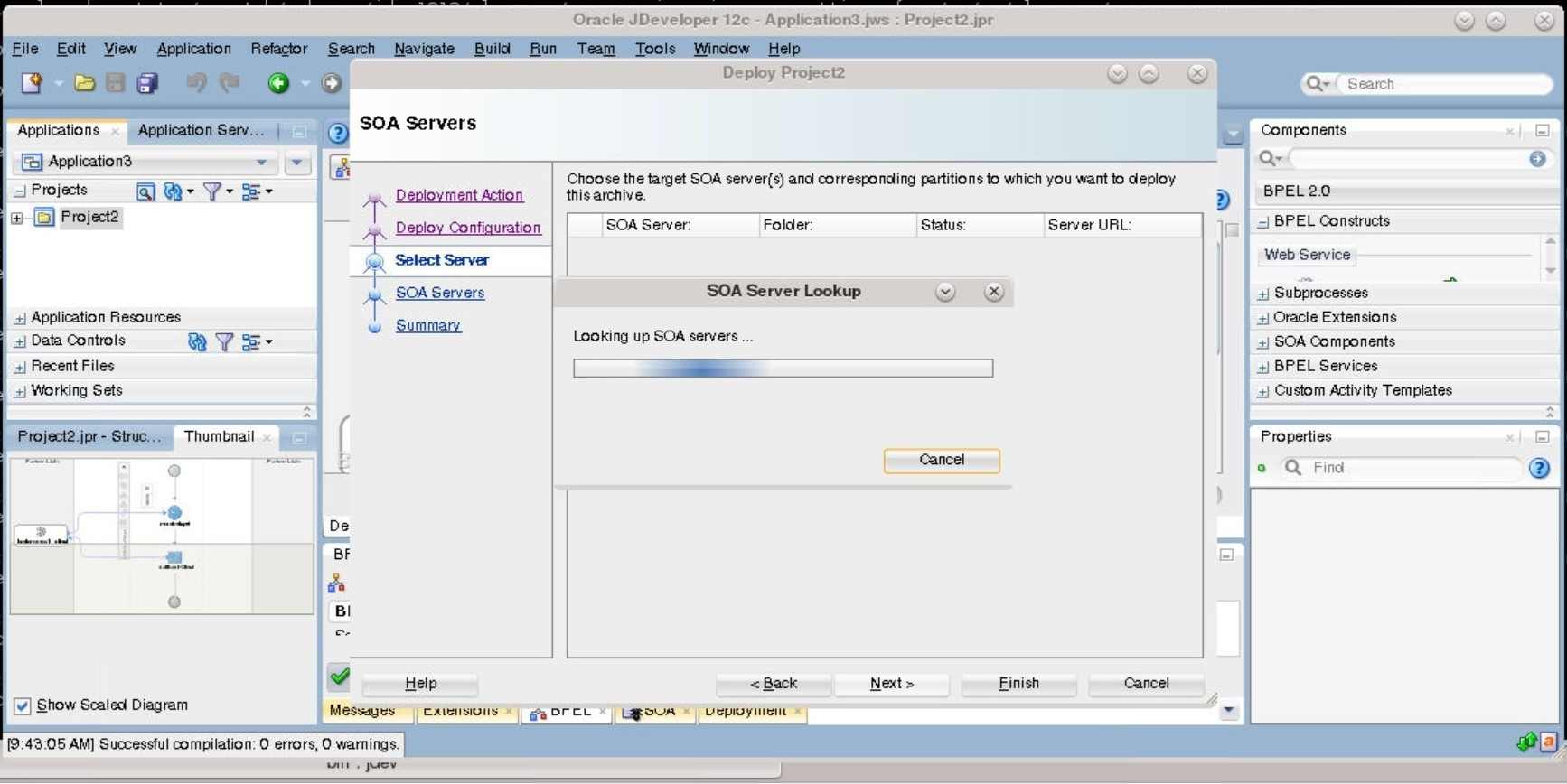Expand the BPEL Services section
This screenshot has height=784, width=1567.
[x=1262, y=367]
